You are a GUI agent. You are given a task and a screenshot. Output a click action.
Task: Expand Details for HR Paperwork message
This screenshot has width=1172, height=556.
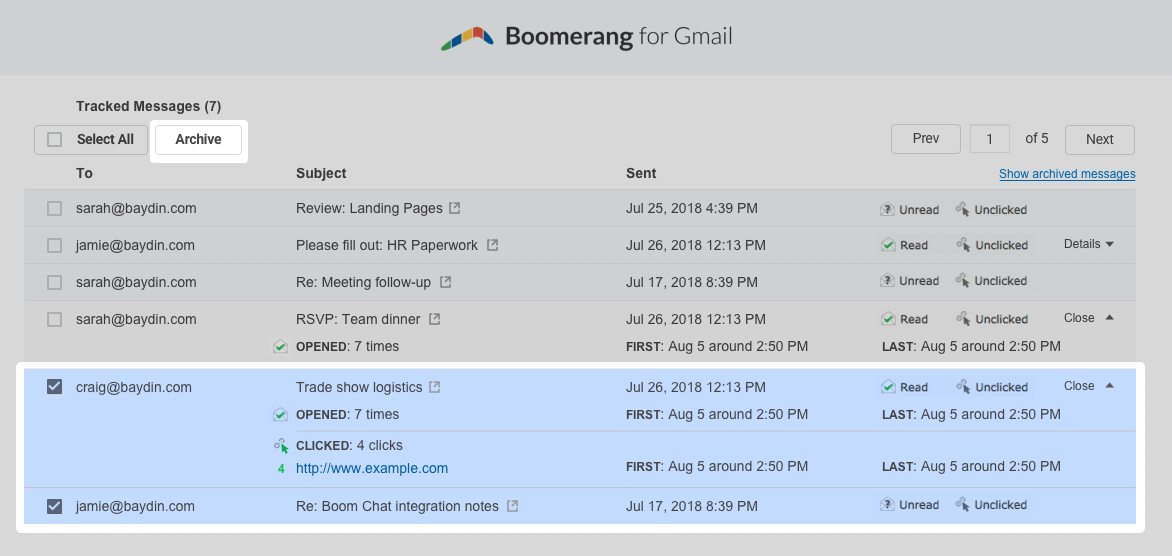(x=1088, y=244)
